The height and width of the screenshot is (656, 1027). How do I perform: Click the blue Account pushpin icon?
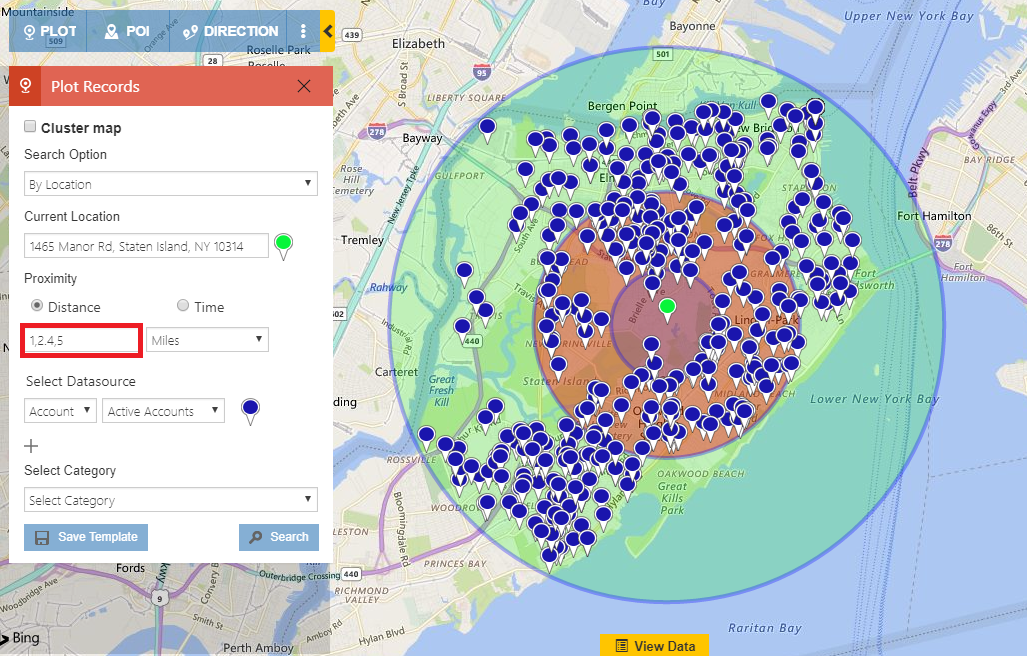coord(251,409)
